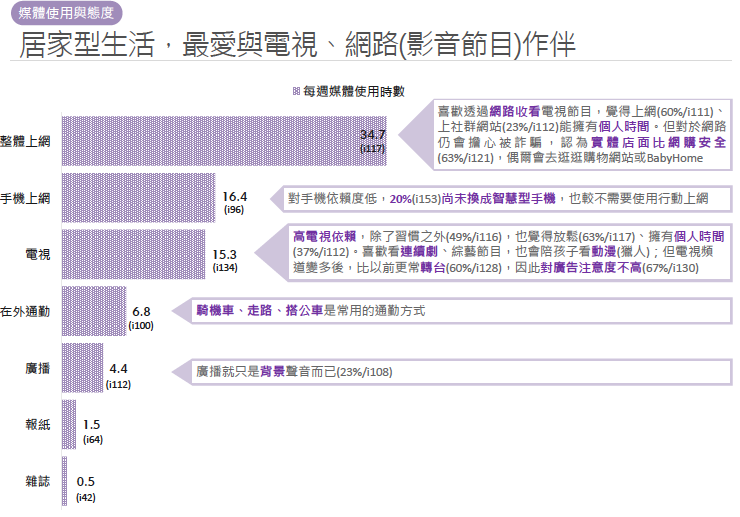740x517 pixels.
Task: Click the 電視 bar in chart
Action: [x=134, y=254]
